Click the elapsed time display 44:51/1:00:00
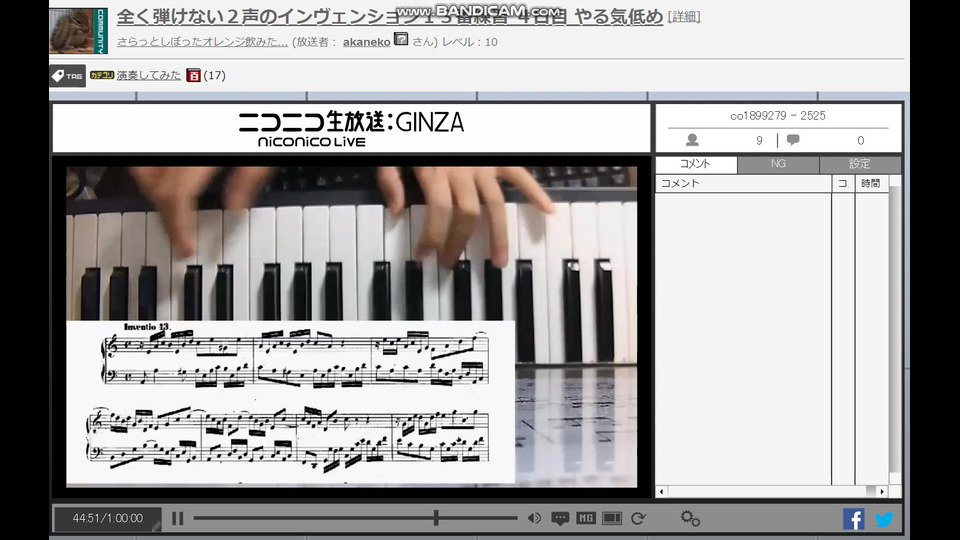The height and width of the screenshot is (540, 960). [x=108, y=519]
